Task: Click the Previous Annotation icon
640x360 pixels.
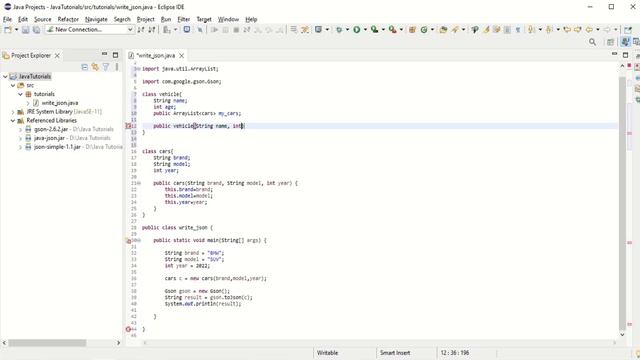Action: (x=549, y=30)
